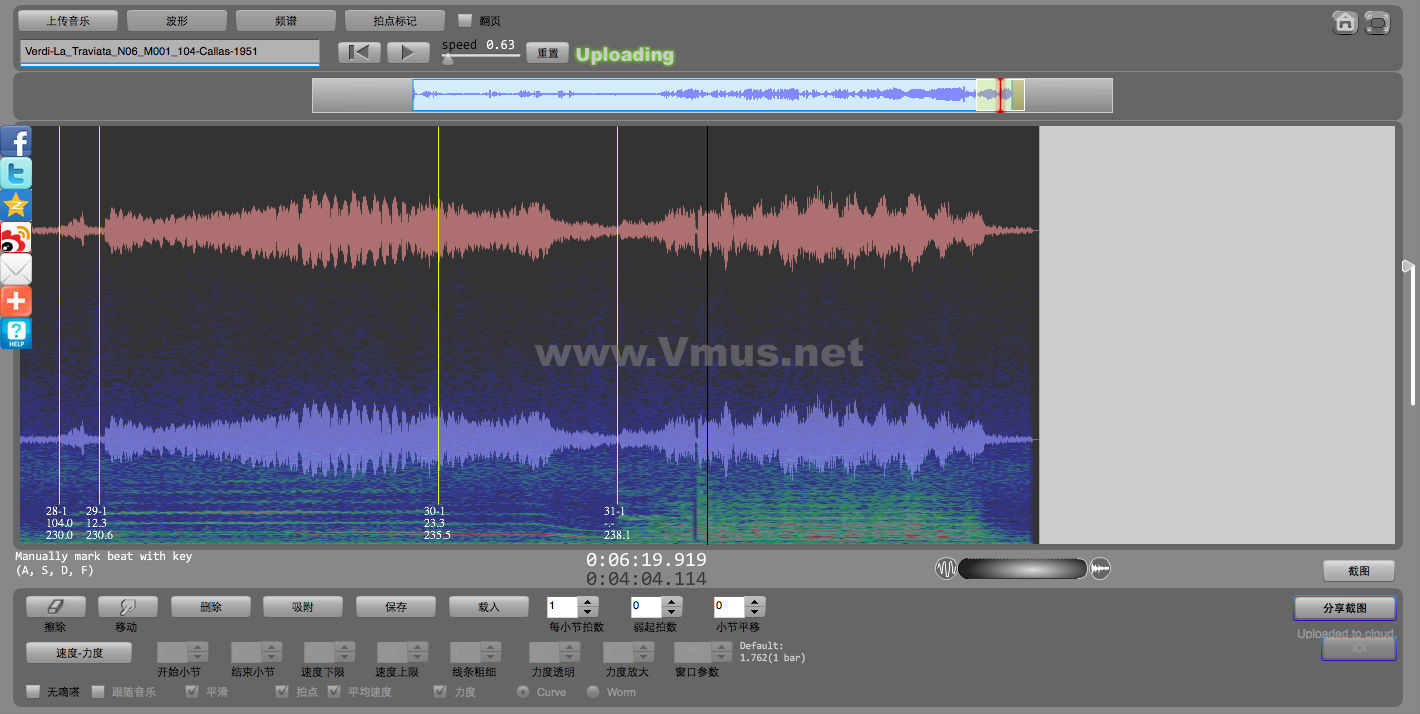Click the speed slider handle

coord(448,59)
